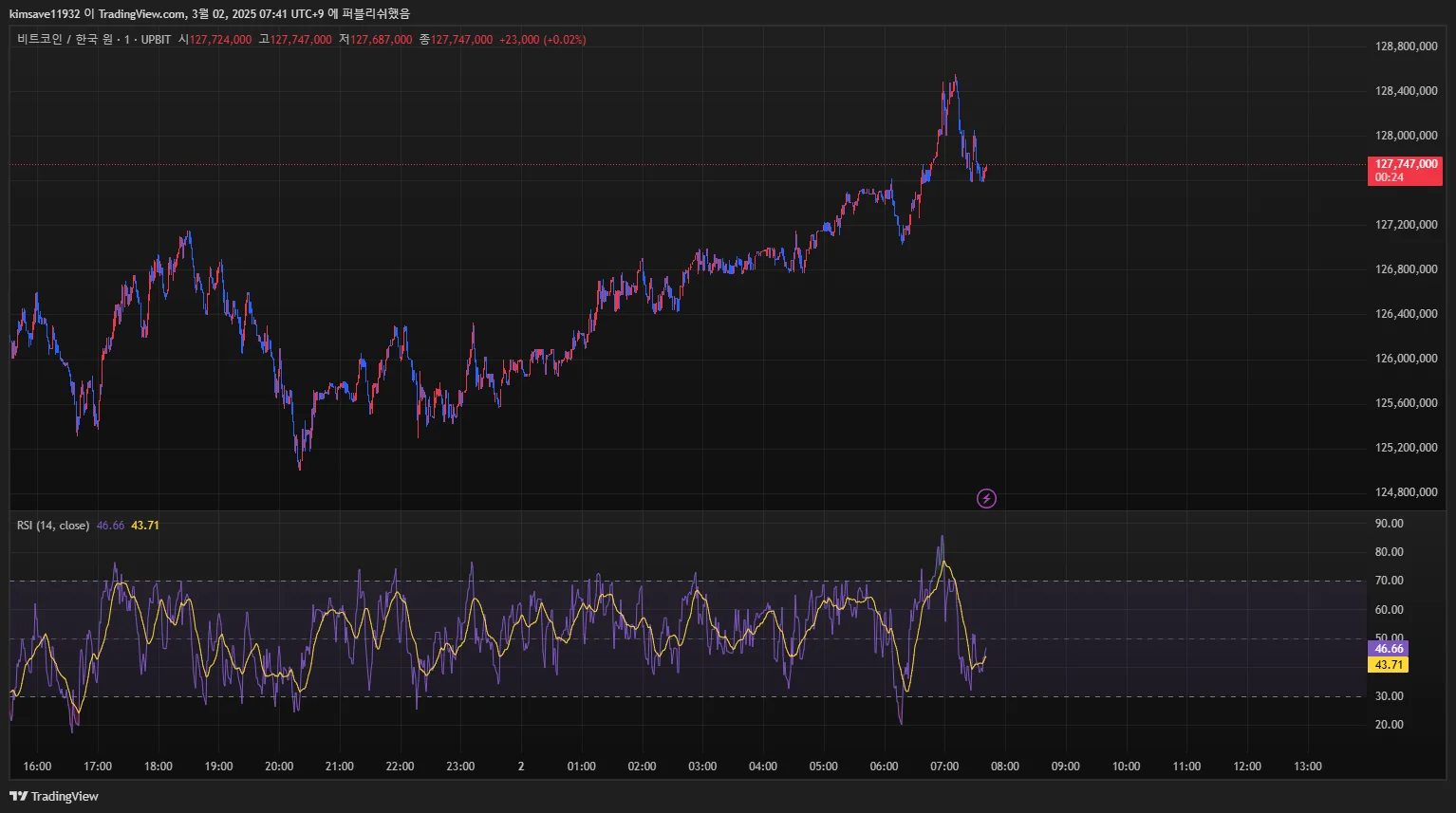The height and width of the screenshot is (813, 1456).
Task: Click the 80.00 RSI scale label
Action: coord(1389,552)
